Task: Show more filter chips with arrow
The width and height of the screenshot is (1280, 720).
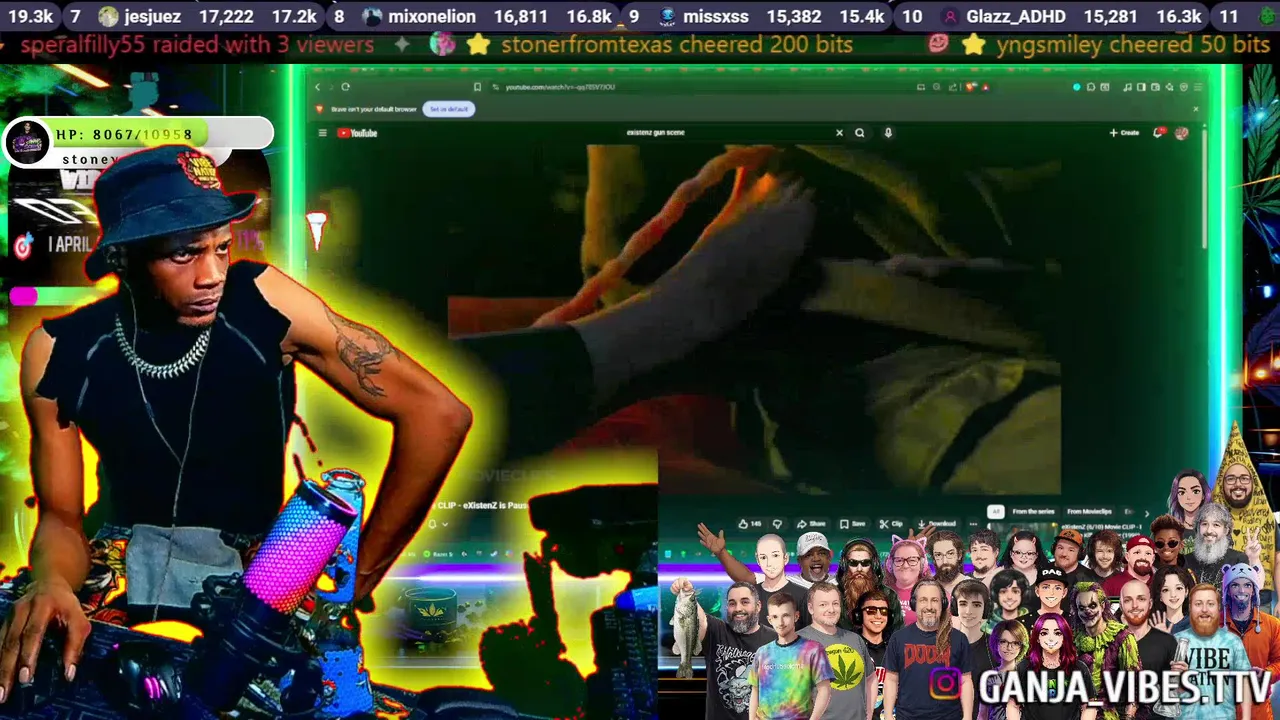Action: pyautogui.click(x=1147, y=512)
